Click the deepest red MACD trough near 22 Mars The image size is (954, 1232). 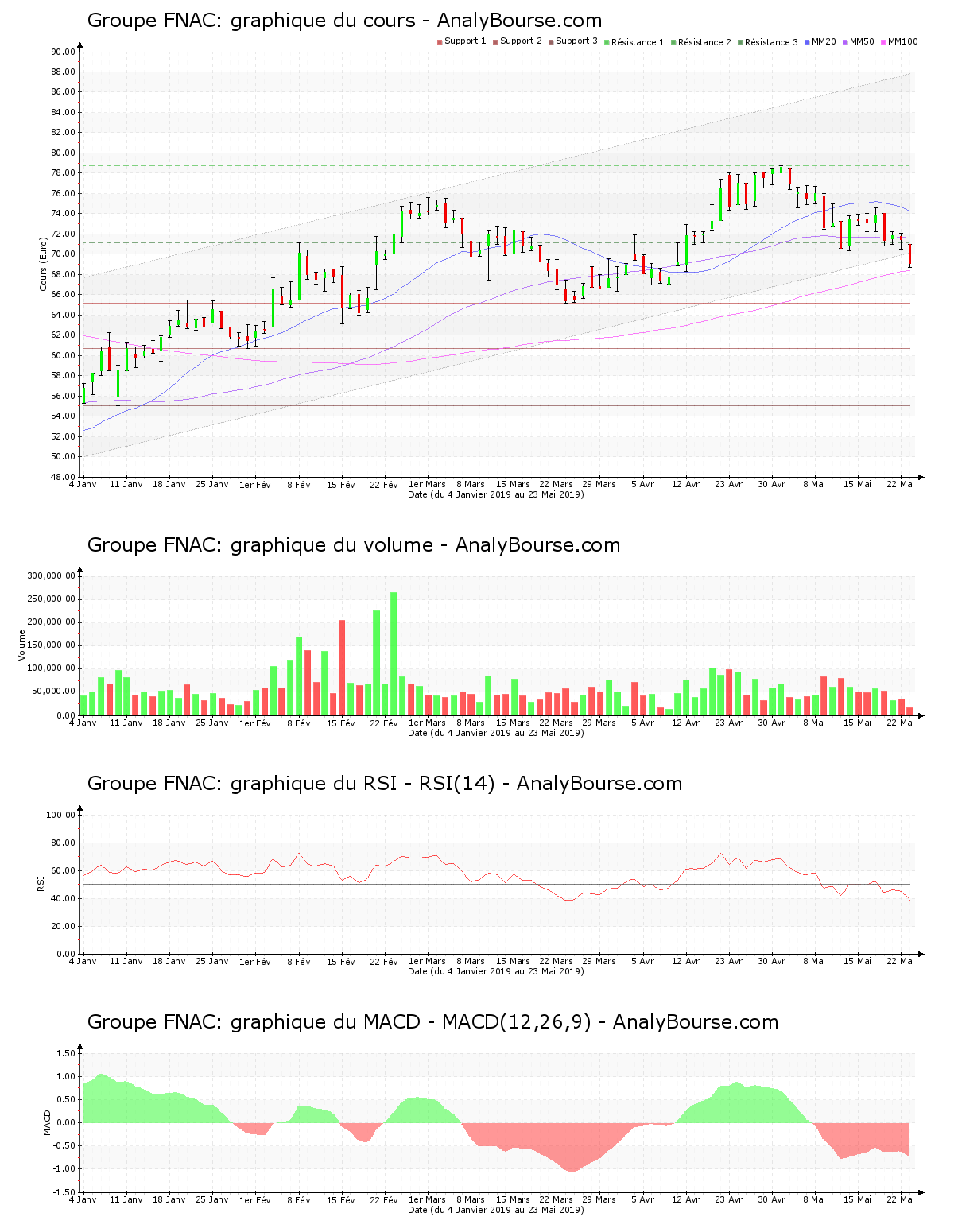[x=572, y=1148]
